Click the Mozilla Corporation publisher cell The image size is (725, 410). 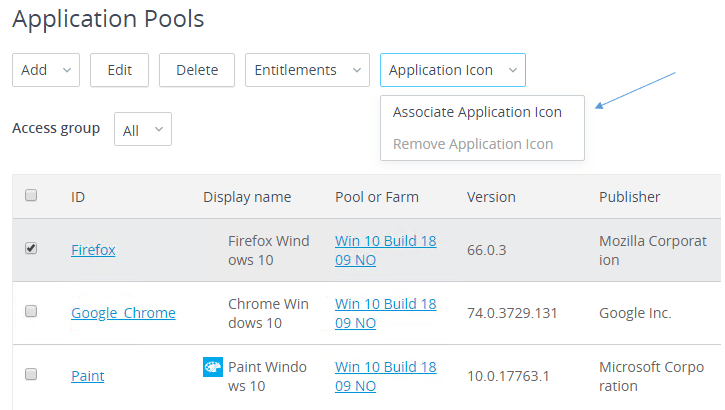click(653, 250)
